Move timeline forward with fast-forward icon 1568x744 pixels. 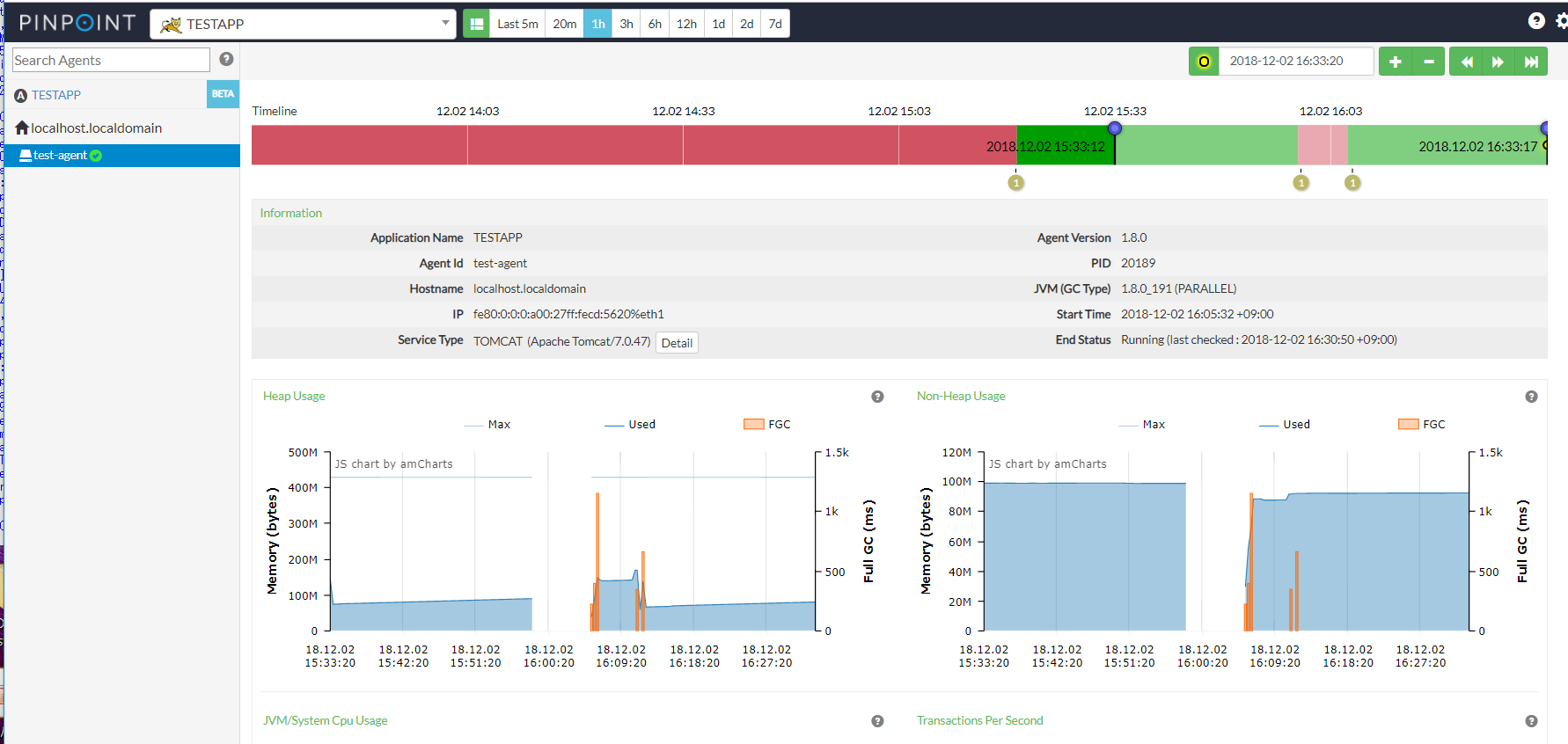tap(1498, 62)
